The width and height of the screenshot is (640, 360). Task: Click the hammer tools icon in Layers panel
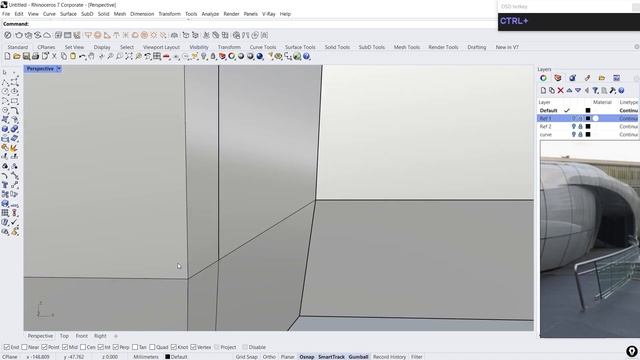point(613,90)
